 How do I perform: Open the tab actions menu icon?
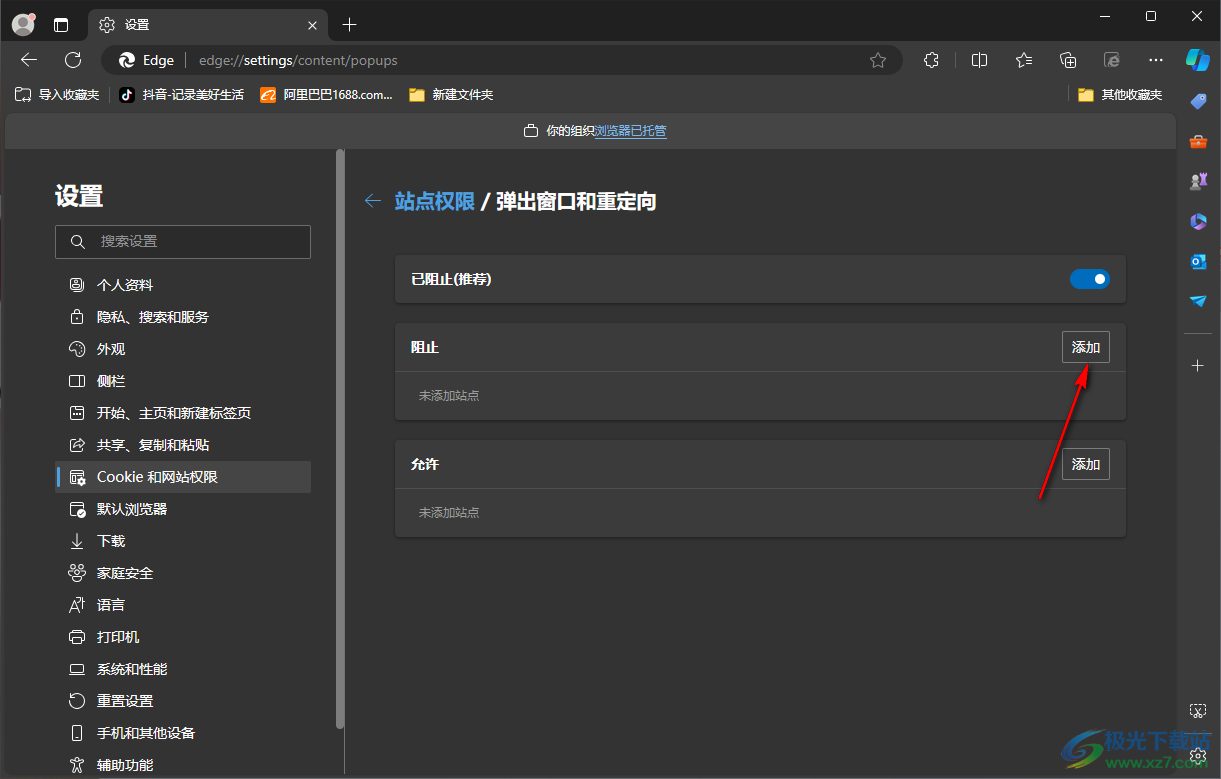click(x=61, y=25)
